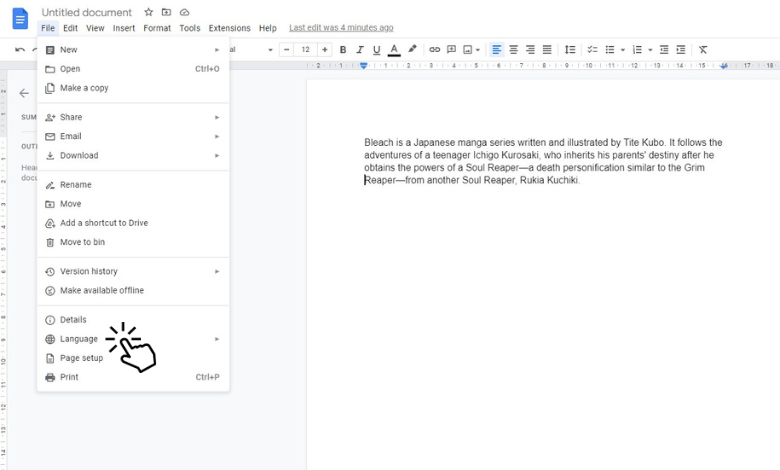Screen dimensions: 780x470
Task: Click the undo arrow in toolbar
Action: tap(20, 50)
